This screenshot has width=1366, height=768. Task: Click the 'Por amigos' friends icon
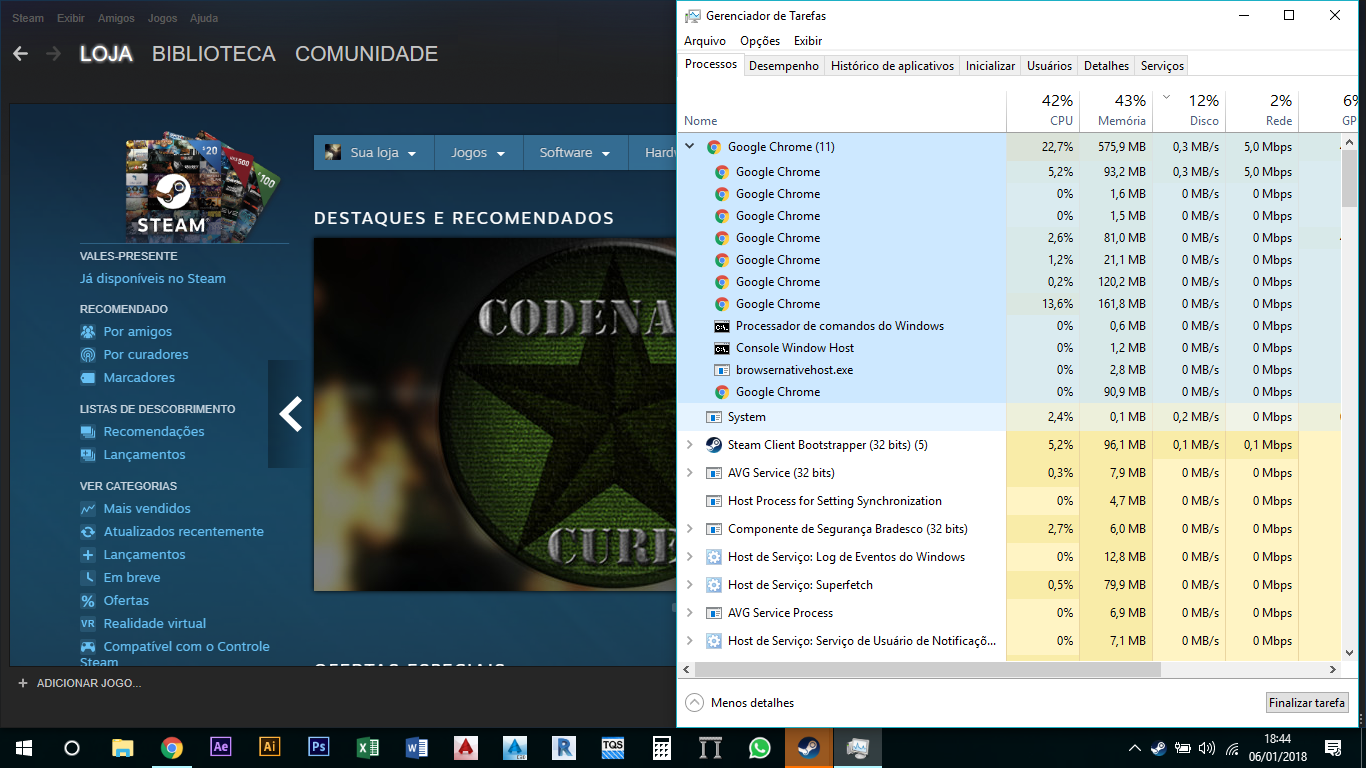click(x=88, y=332)
